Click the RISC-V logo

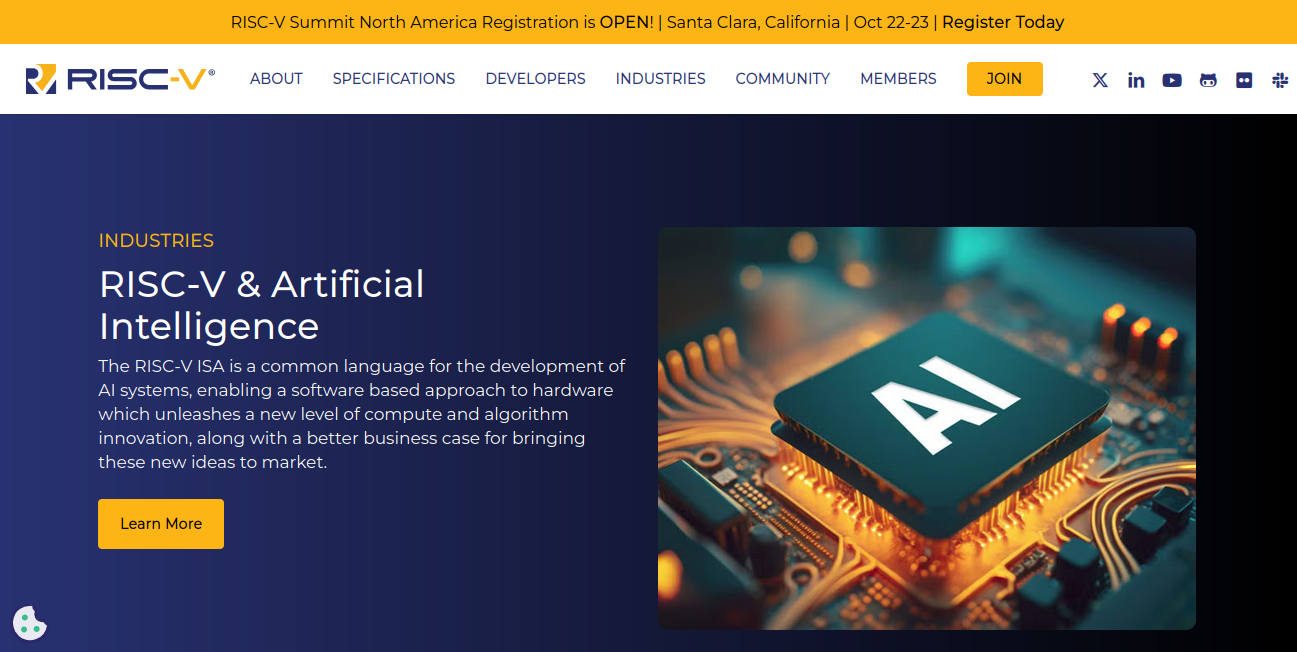(x=120, y=79)
